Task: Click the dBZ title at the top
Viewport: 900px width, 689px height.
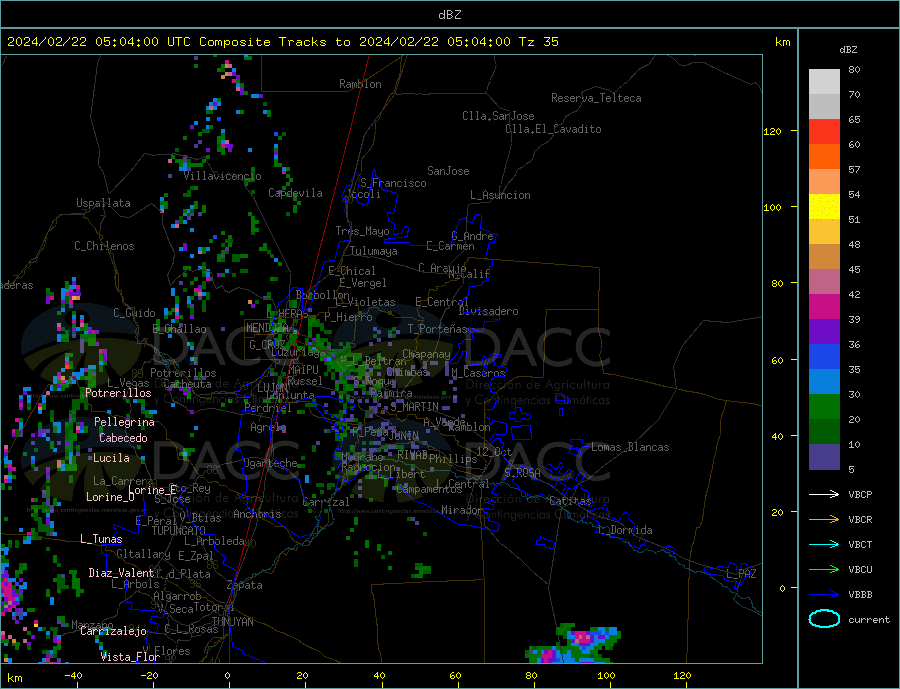Action: 449,15
